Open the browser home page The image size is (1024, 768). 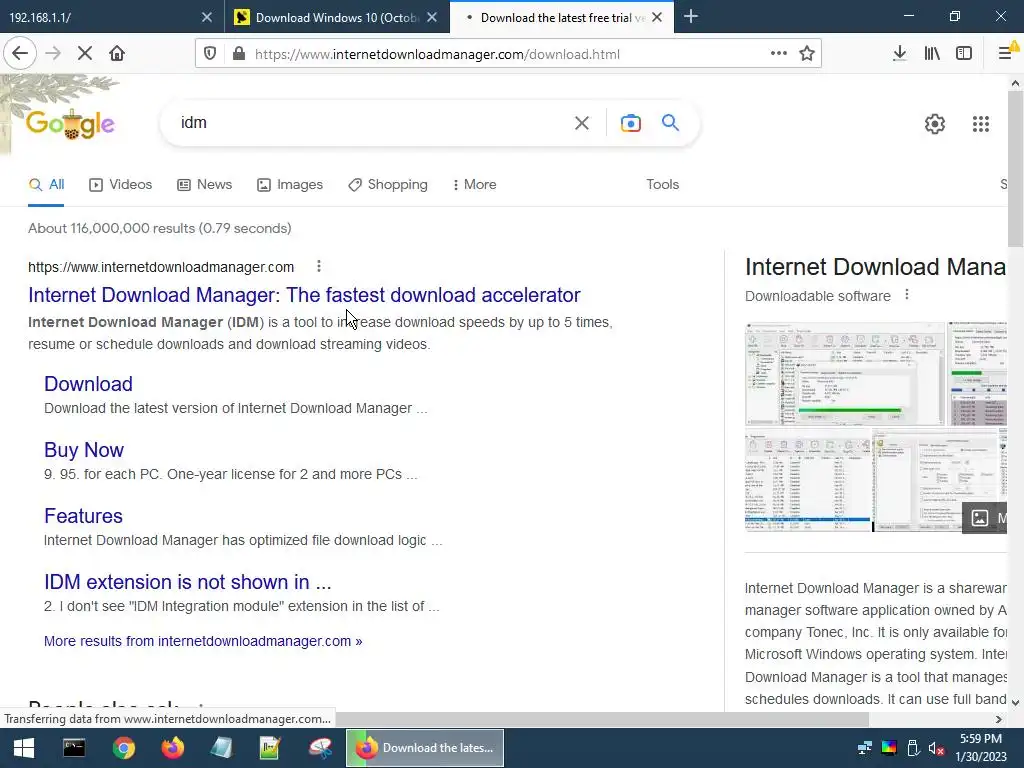click(117, 54)
